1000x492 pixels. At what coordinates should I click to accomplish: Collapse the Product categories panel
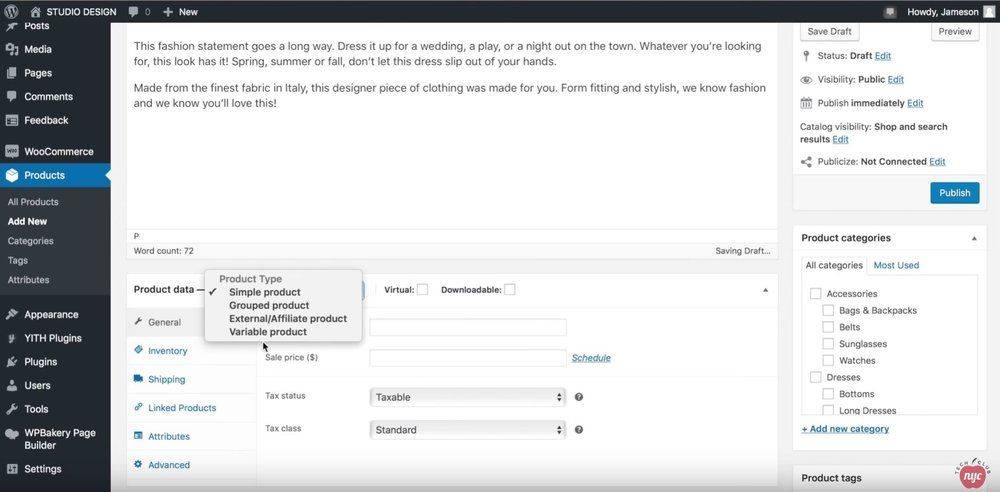[974, 239]
